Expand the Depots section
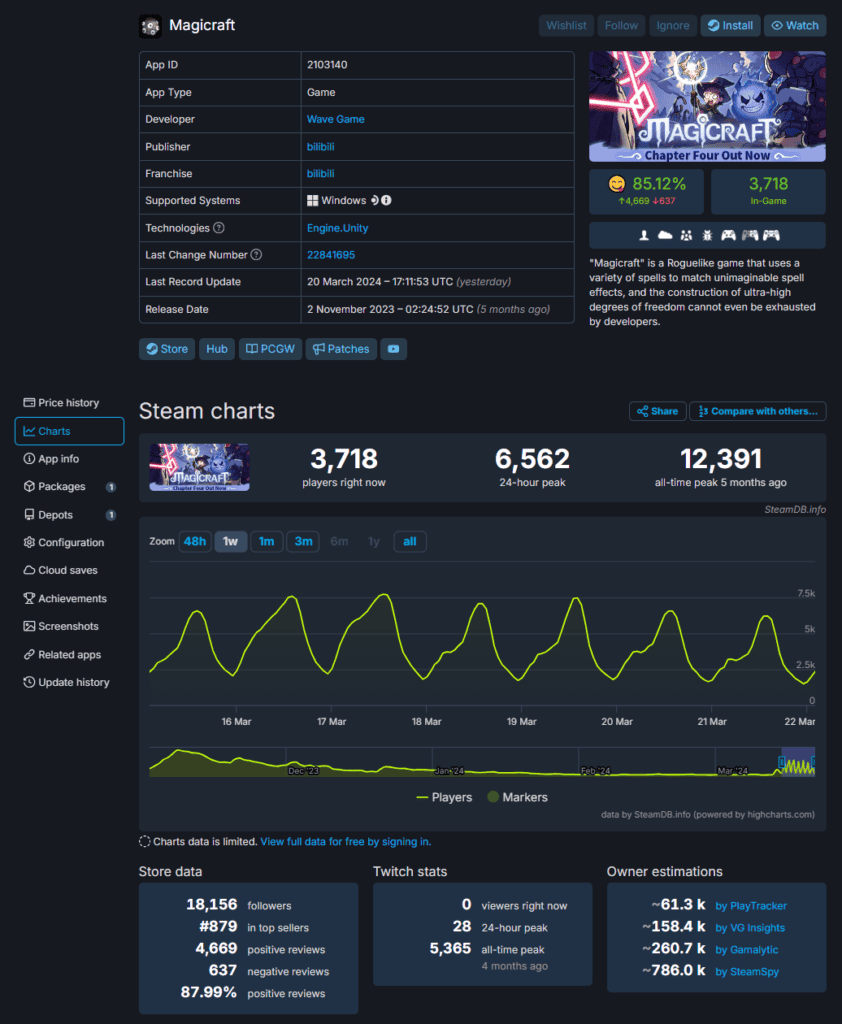Screen dimensions: 842x1024 click(x=58, y=514)
